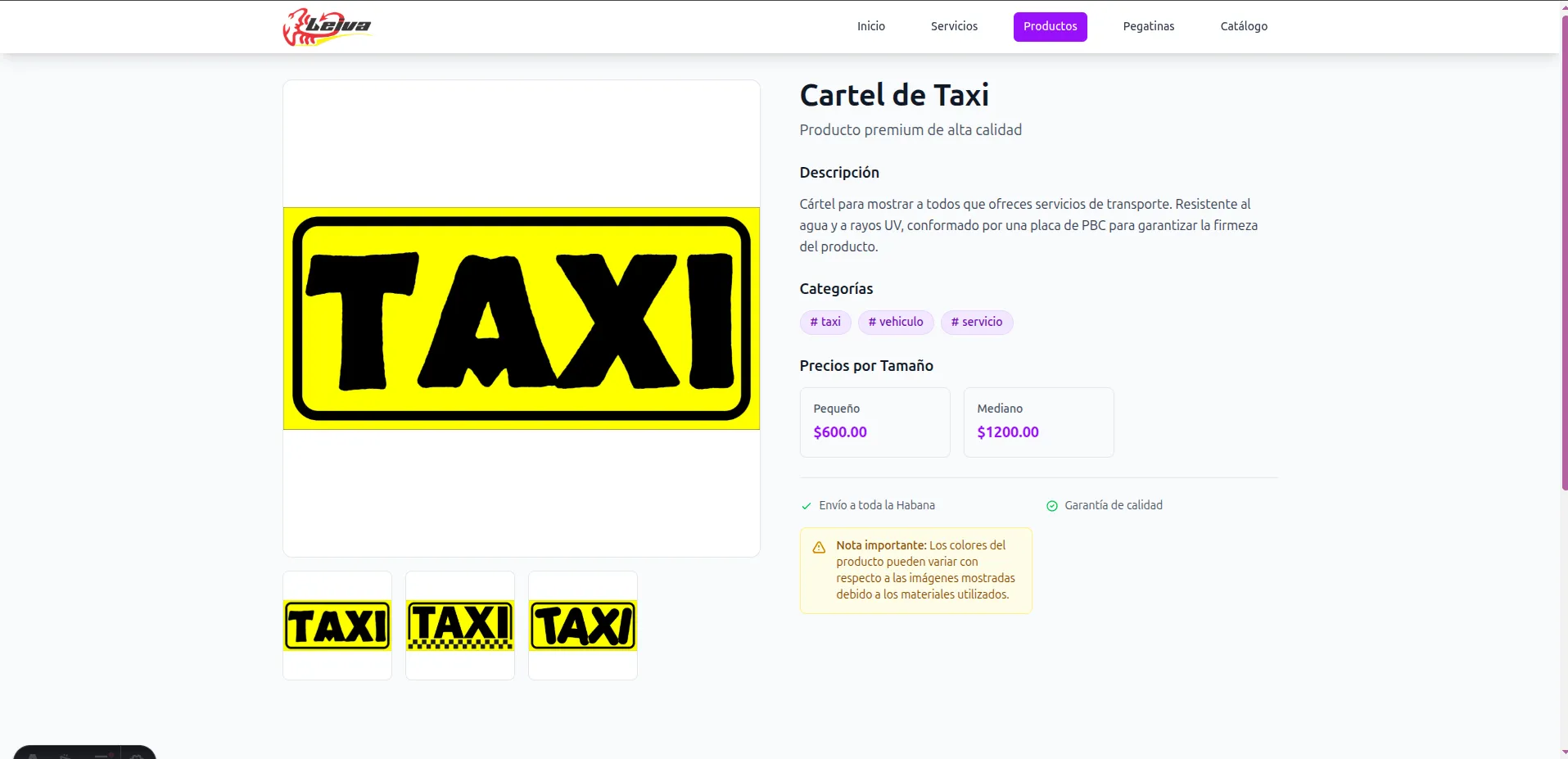Click the Categorías heading

836,289
